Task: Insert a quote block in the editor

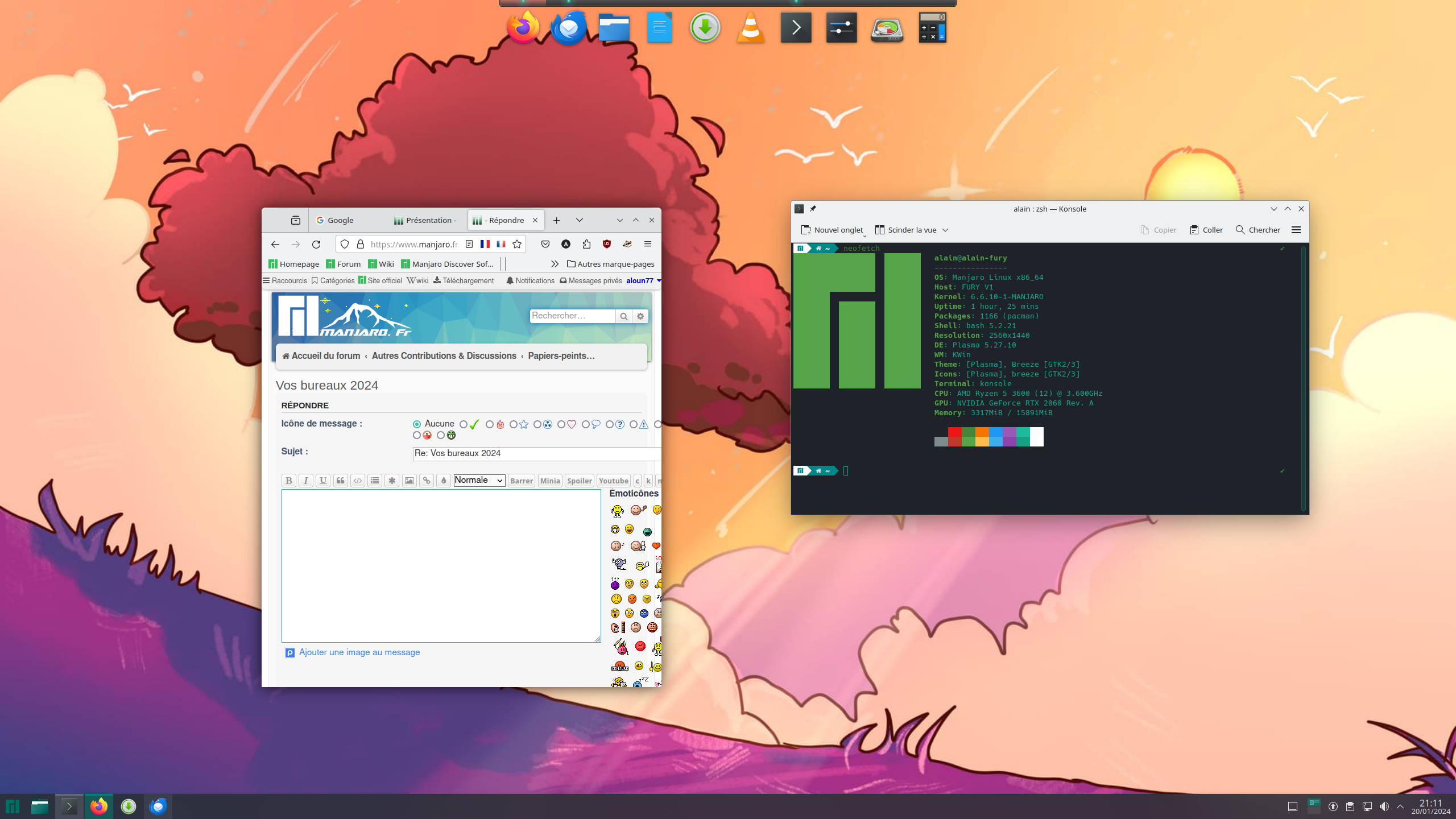Action: point(340,481)
